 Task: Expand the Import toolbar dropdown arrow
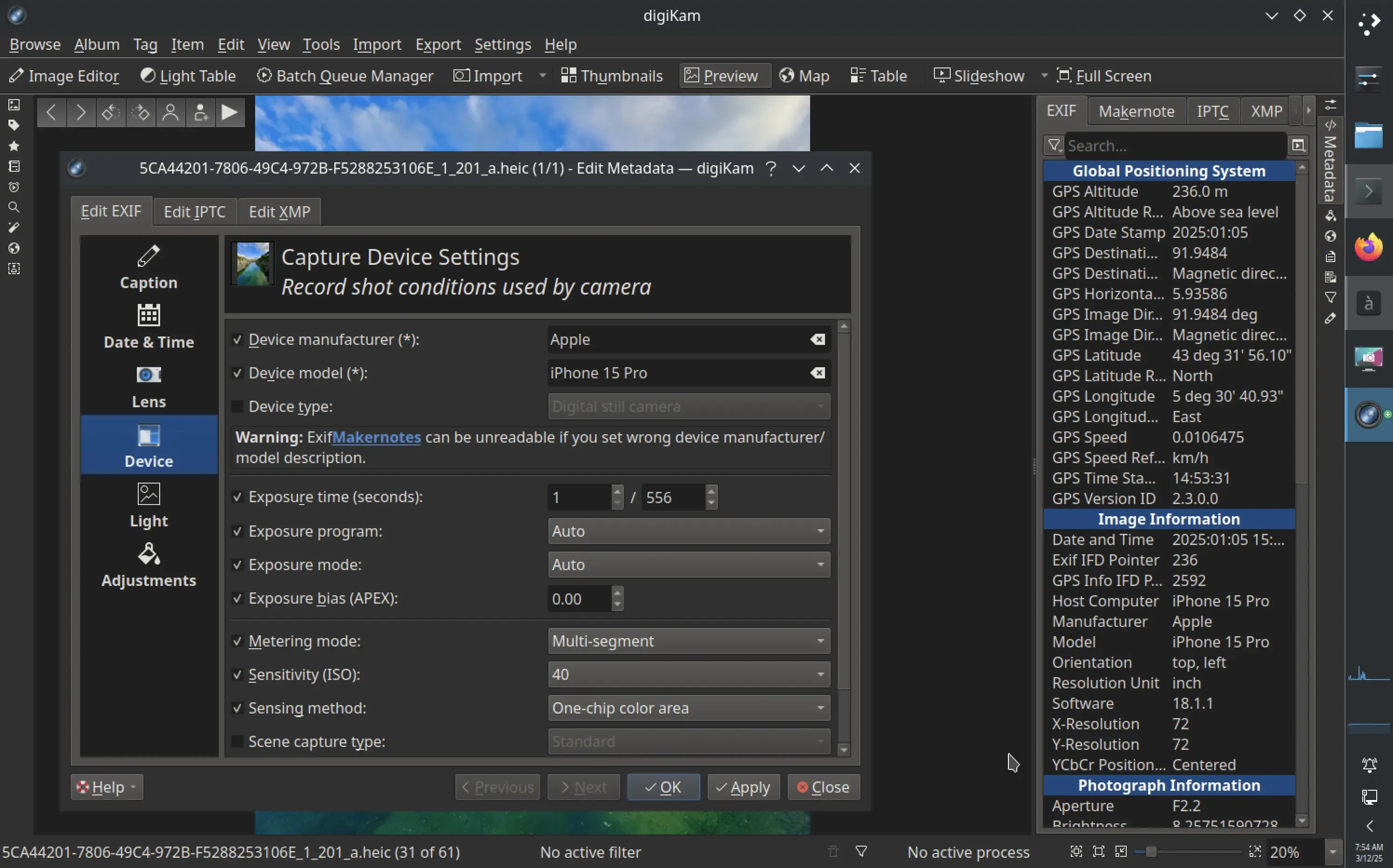542,75
